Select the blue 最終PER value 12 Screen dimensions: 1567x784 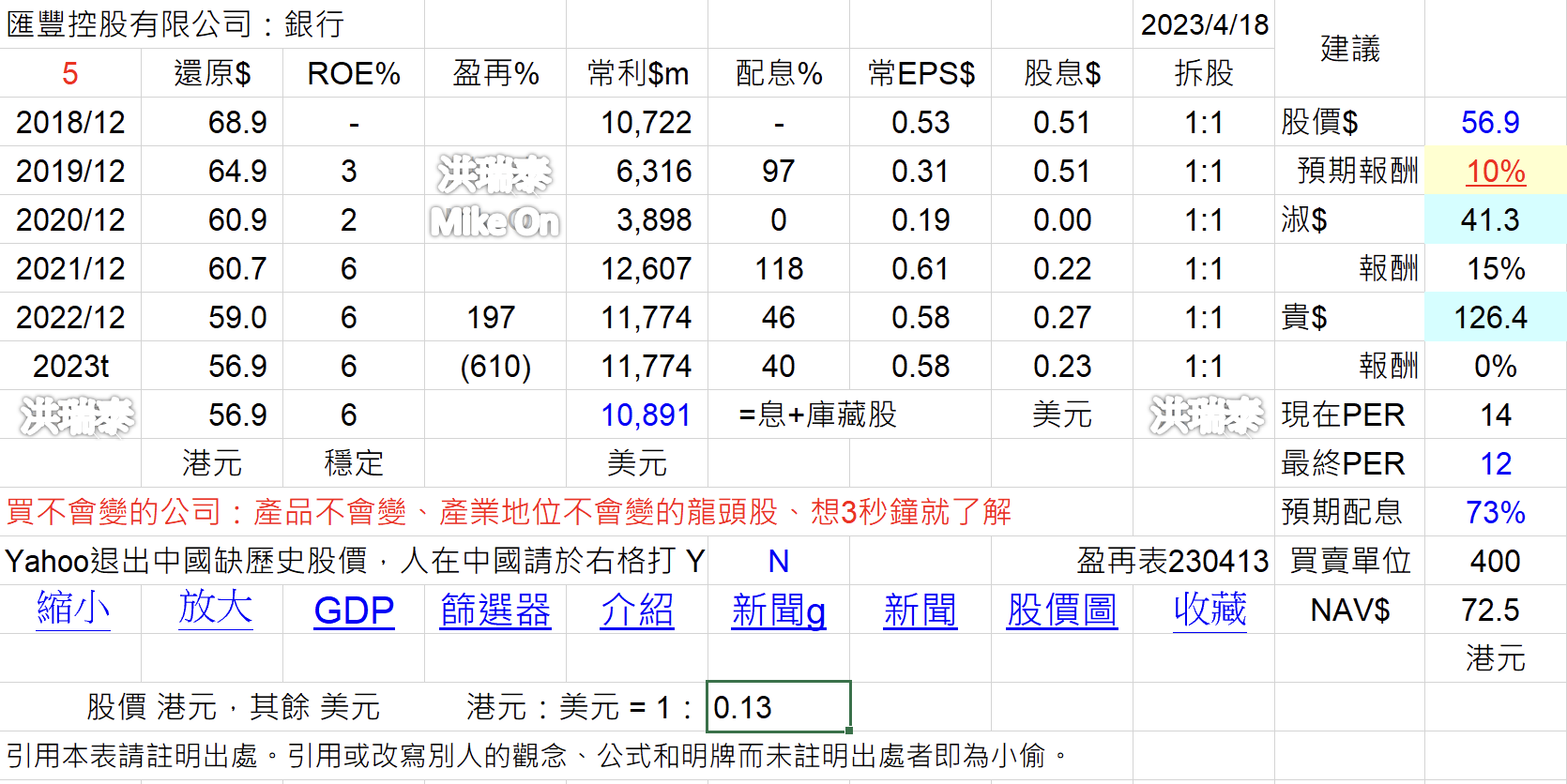point(1496,463)
